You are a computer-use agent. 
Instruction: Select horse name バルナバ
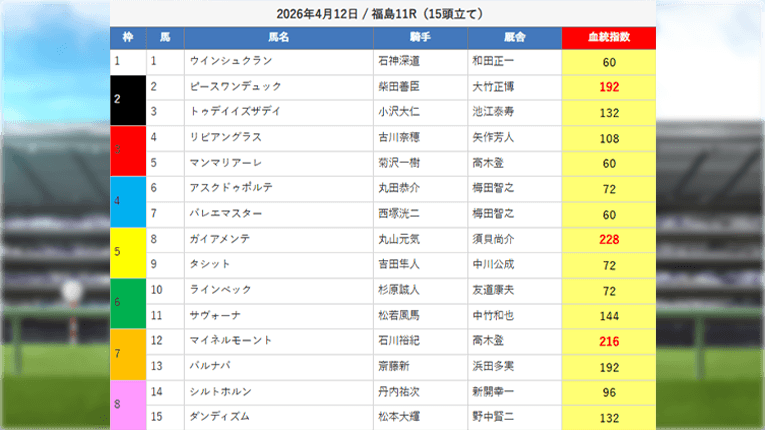click(x=210, y=366)
